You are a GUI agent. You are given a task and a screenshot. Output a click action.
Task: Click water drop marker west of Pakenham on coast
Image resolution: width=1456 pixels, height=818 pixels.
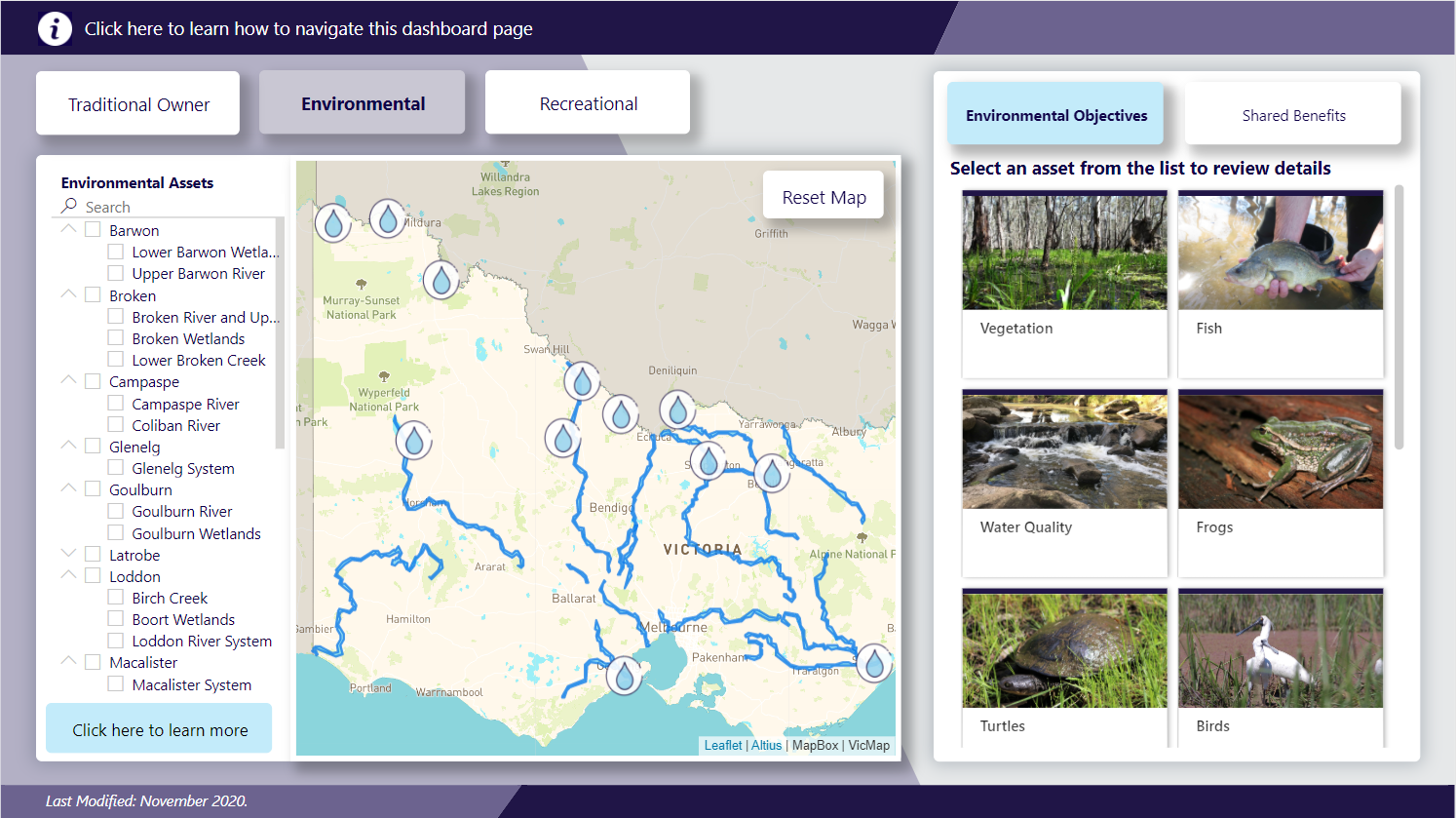(x=624, y=676)
